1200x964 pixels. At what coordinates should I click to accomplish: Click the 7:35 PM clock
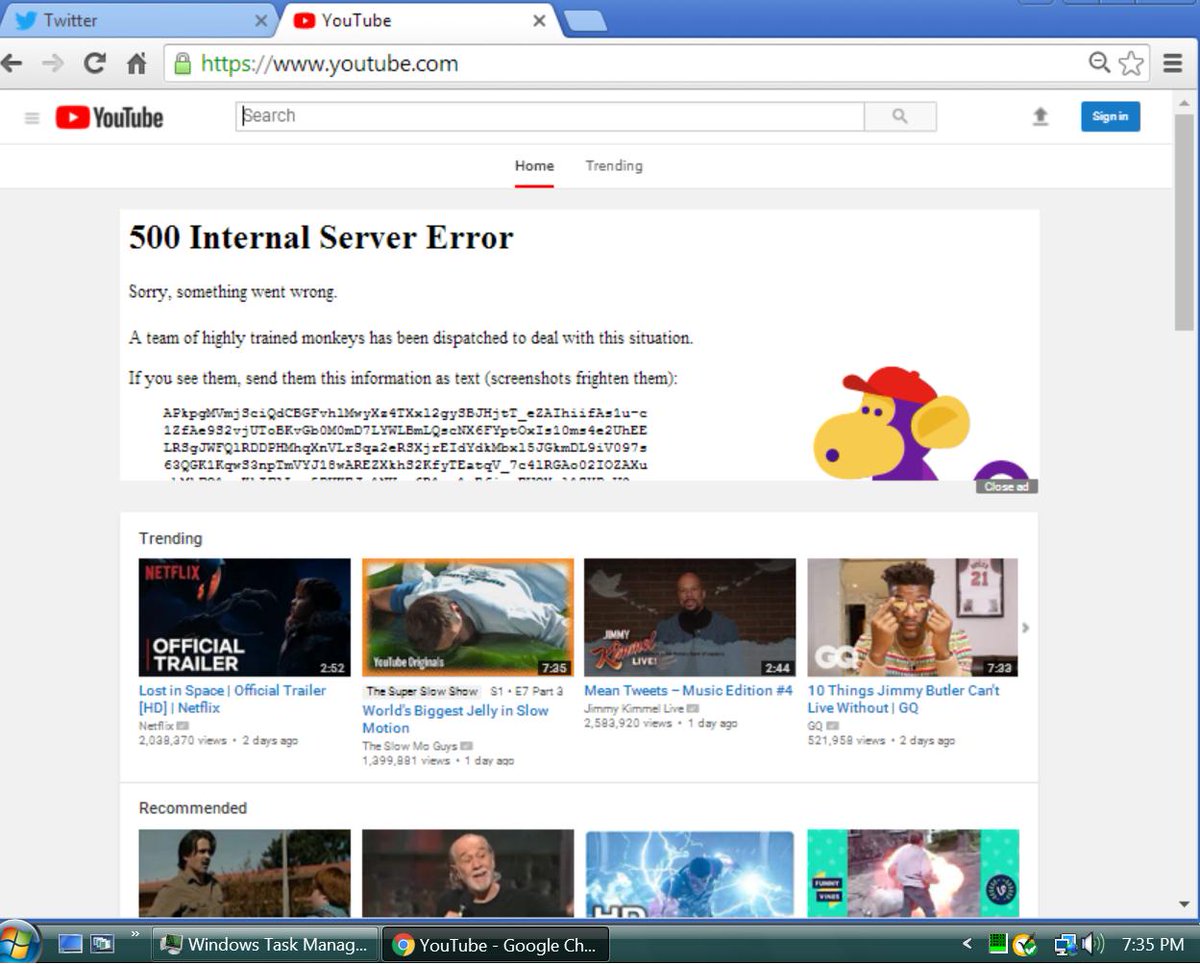click(x=1153, y=944)
